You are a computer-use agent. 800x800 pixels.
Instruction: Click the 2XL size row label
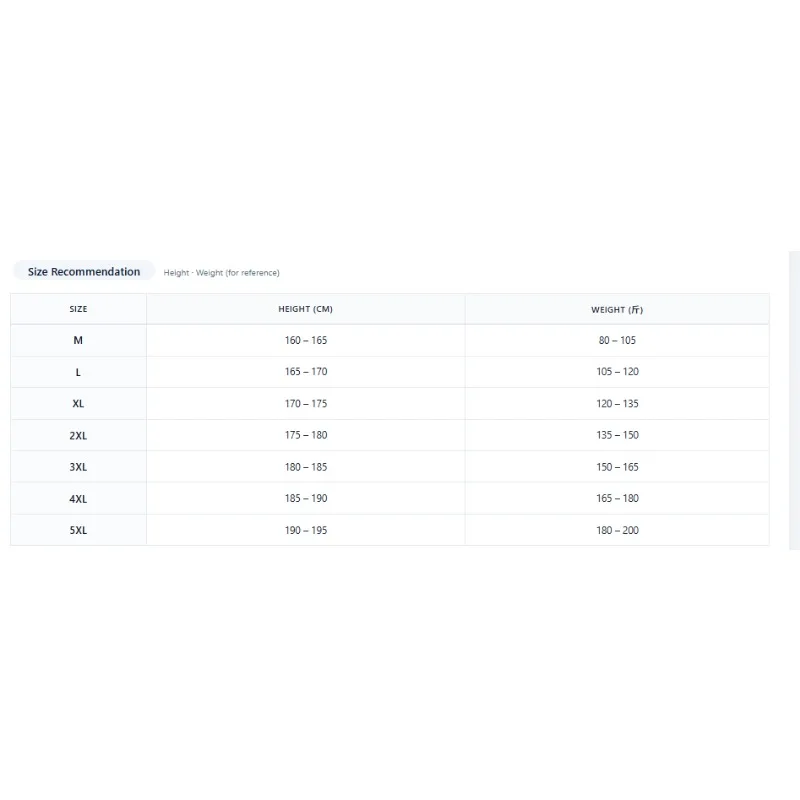pyautogui.click(x=78, y=436)
